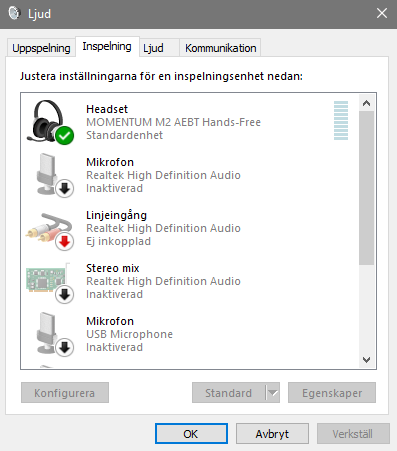The height and width of the screenshot is (451, 397).
Task: Click the red arrow badge on Linjeingång
Action: click(x=65, y=241)
